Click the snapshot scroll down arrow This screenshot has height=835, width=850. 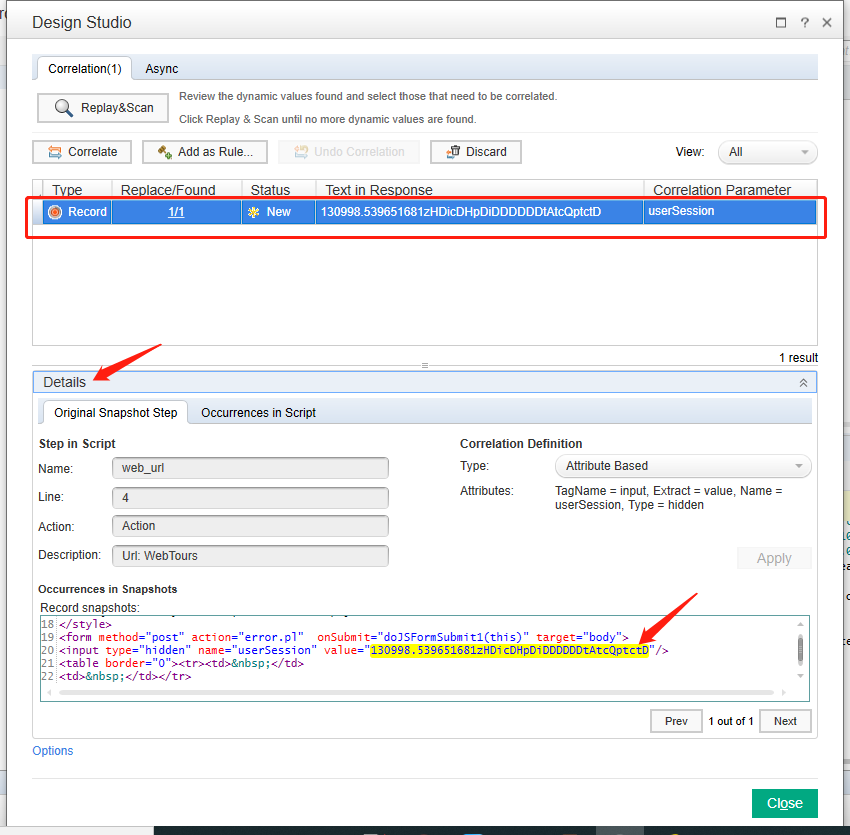point(800,676)
